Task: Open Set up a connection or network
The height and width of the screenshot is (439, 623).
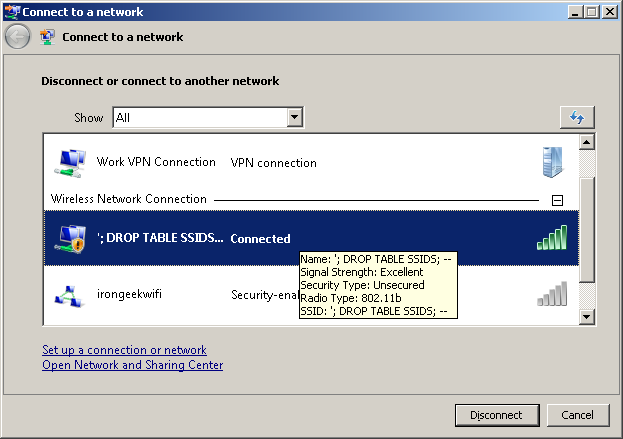Action: [x=124, y=350]
